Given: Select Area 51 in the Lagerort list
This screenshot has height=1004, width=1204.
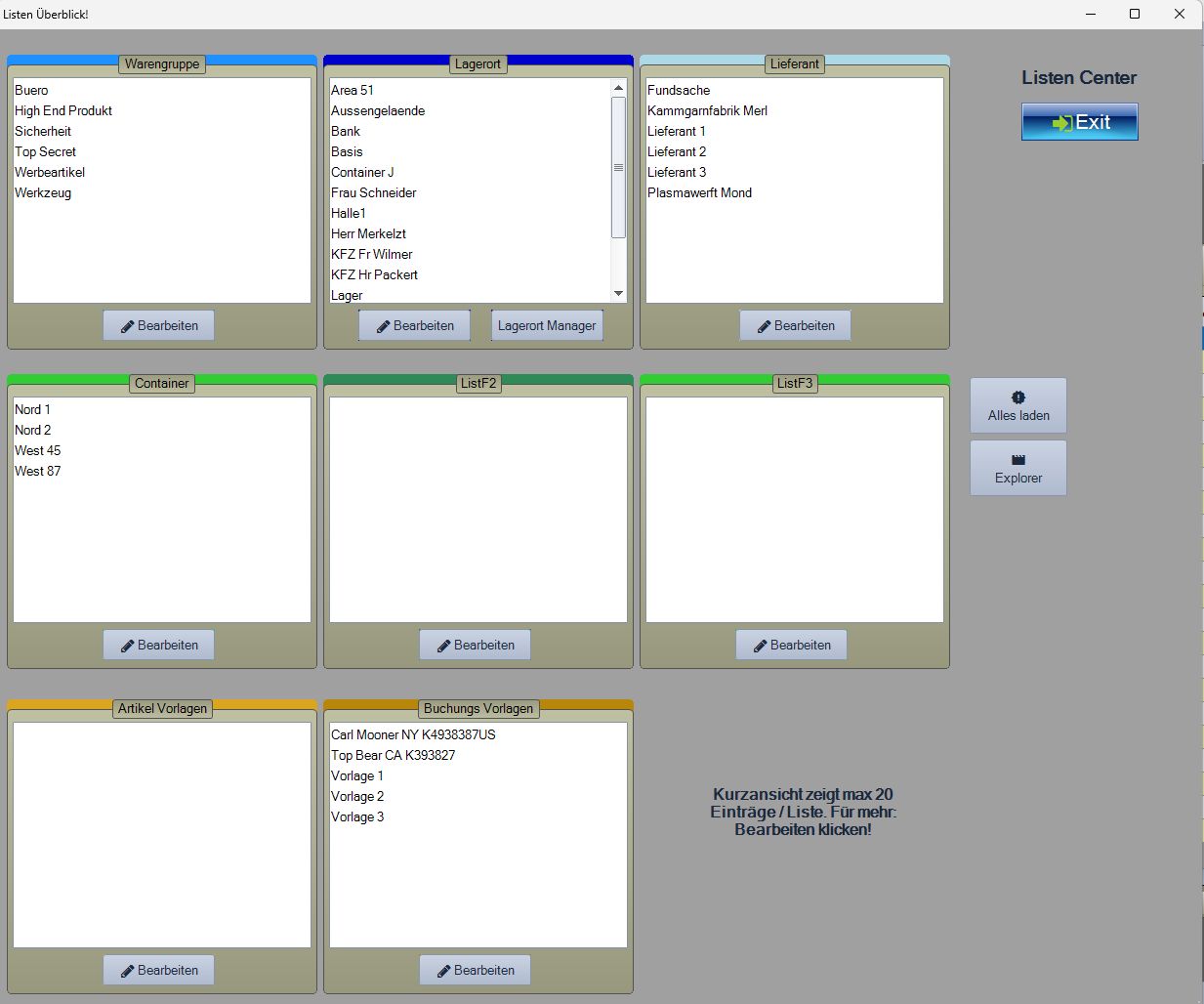Looking at the screenshot, I should [x=353, y=91].
